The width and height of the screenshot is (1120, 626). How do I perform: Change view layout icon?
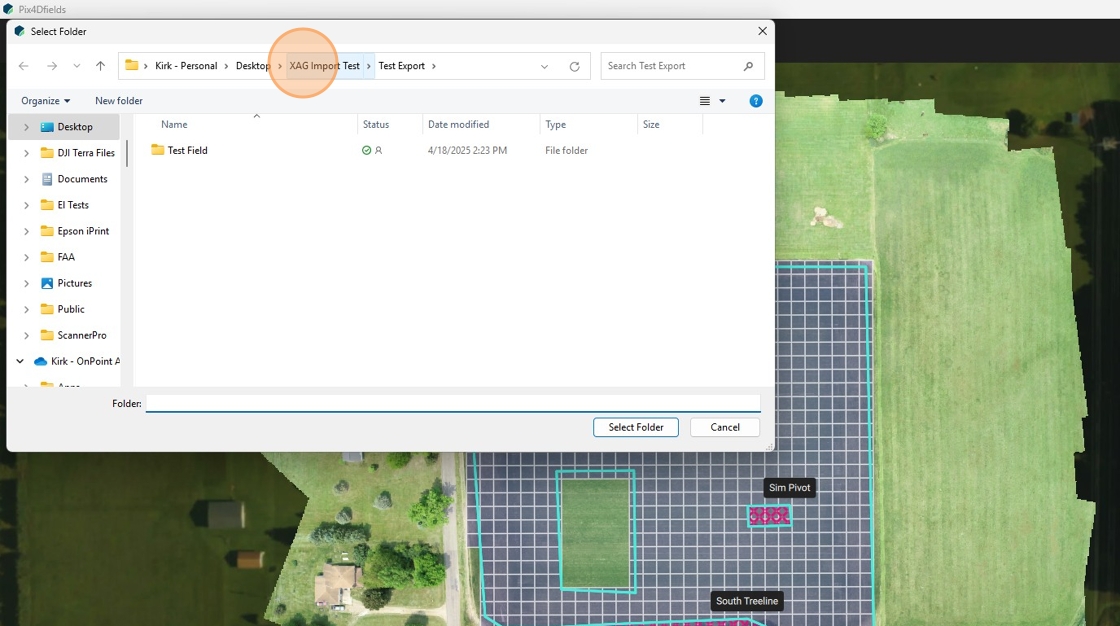(704, 101)
